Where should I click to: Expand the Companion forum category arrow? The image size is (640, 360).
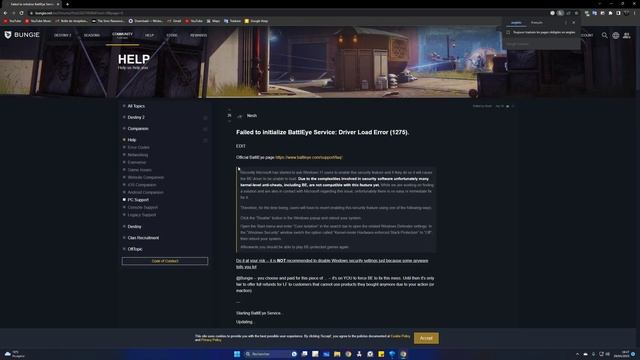point(205,129)
